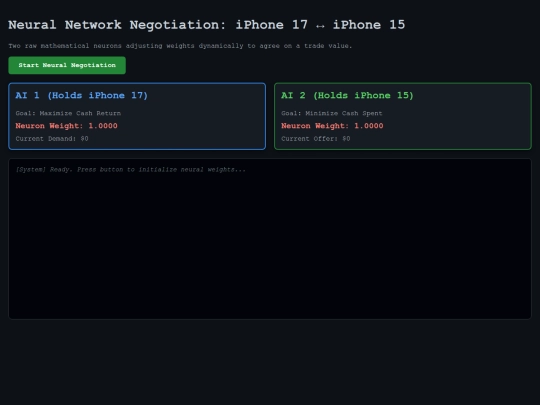Image resolution: width=540 pixels, height=405 pixels.
Task: Click the Start Neural Negotiation button
Action: [67, 65]
